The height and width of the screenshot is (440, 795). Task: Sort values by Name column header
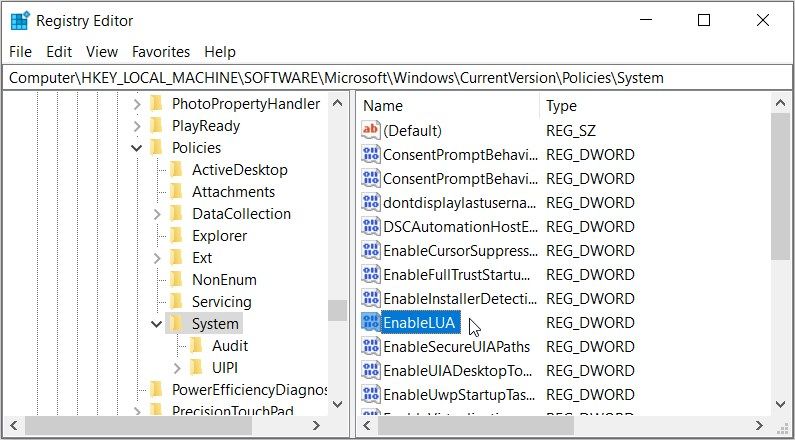click(x=448, y=105)
